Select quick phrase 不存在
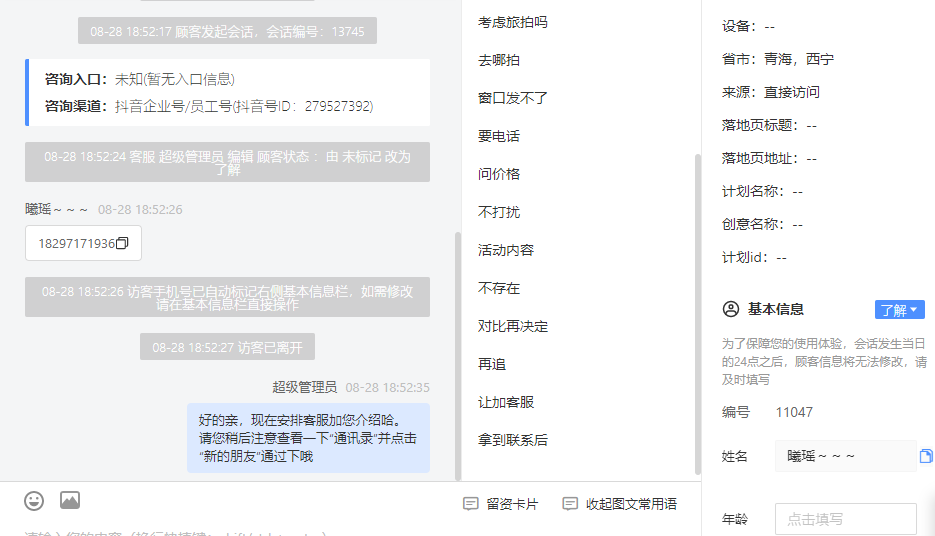The height and width of the screenshot is (536, 935). [499, 289]
